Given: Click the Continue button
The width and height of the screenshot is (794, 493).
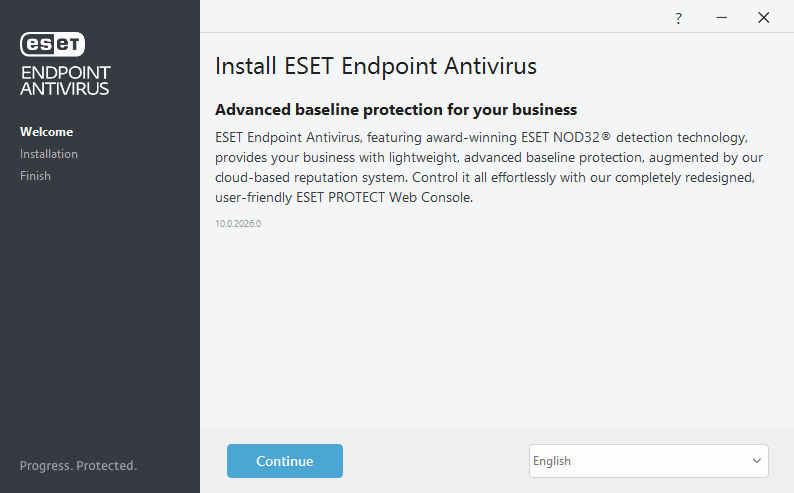Looking at the screenshot, I should click(285, 461).
